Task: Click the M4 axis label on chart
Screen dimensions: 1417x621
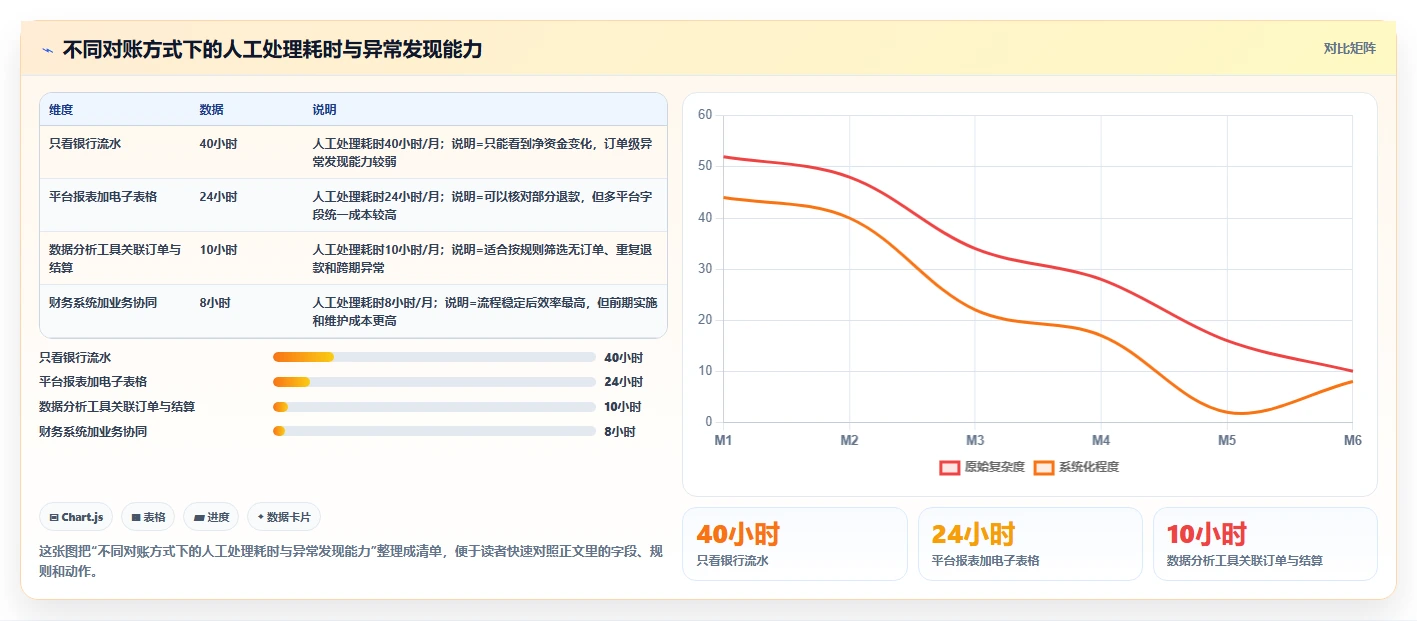Action: pyautogui.click(x=1101, y=440)
